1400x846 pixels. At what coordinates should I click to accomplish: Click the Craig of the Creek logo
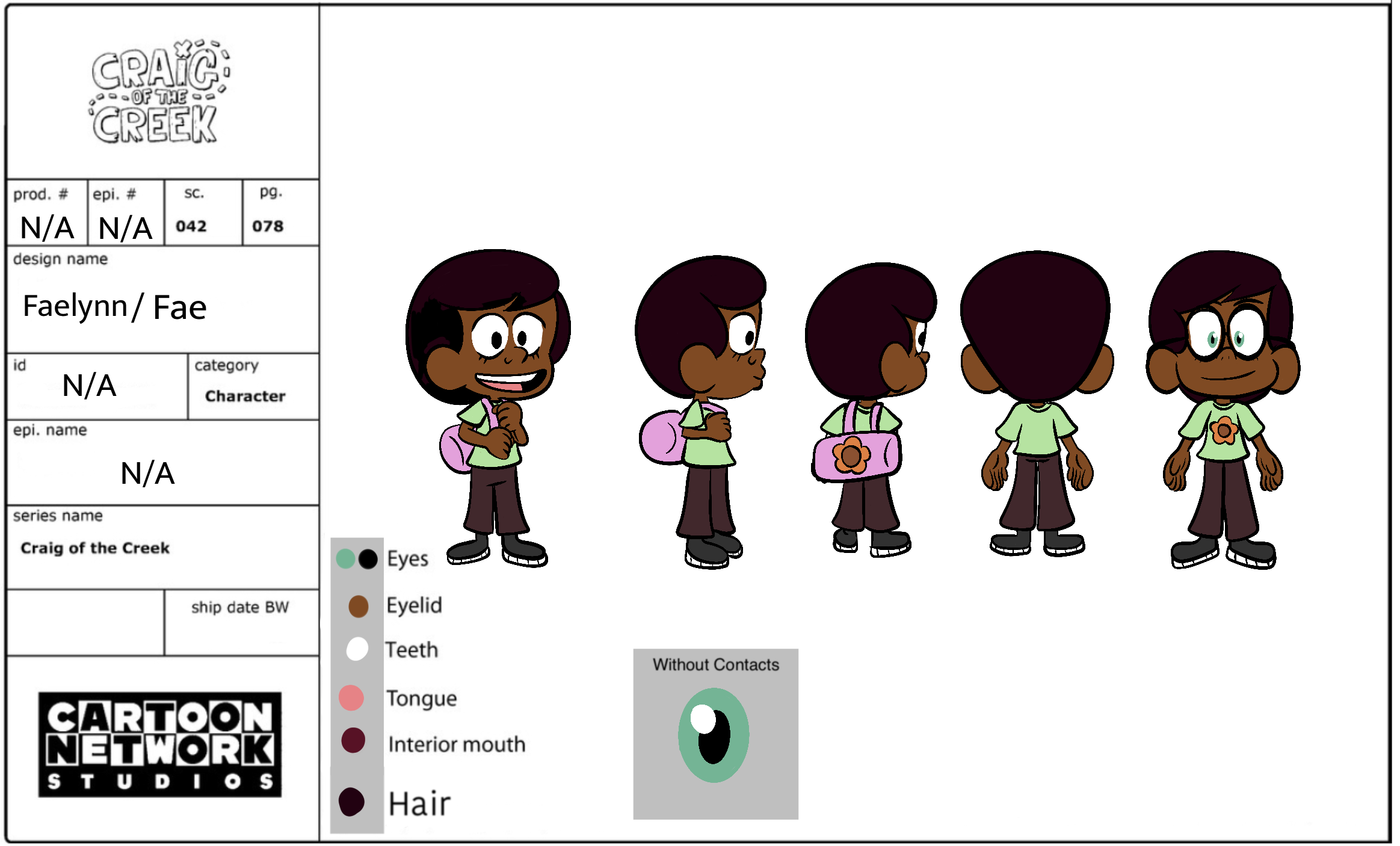point(159,91)
